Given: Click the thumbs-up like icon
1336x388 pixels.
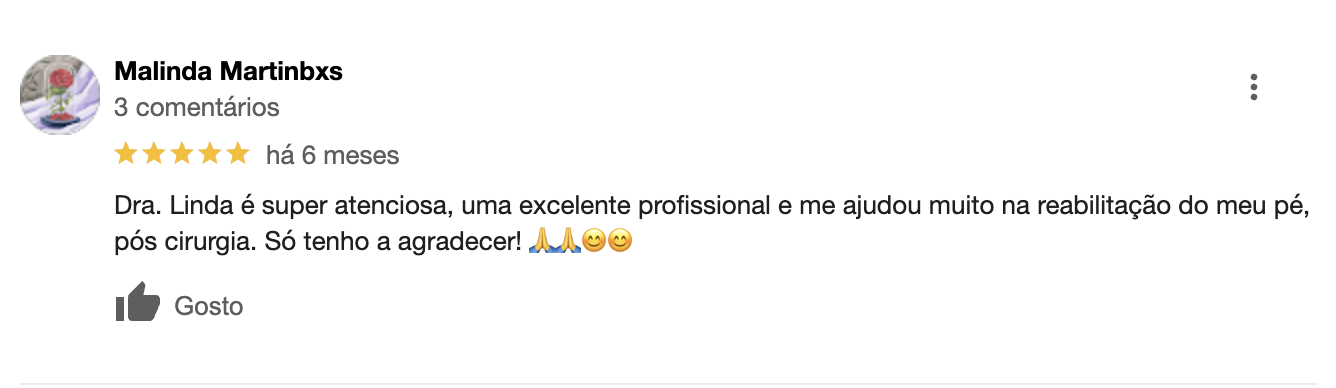Looking at the screenshot, I should coord(137,303).
